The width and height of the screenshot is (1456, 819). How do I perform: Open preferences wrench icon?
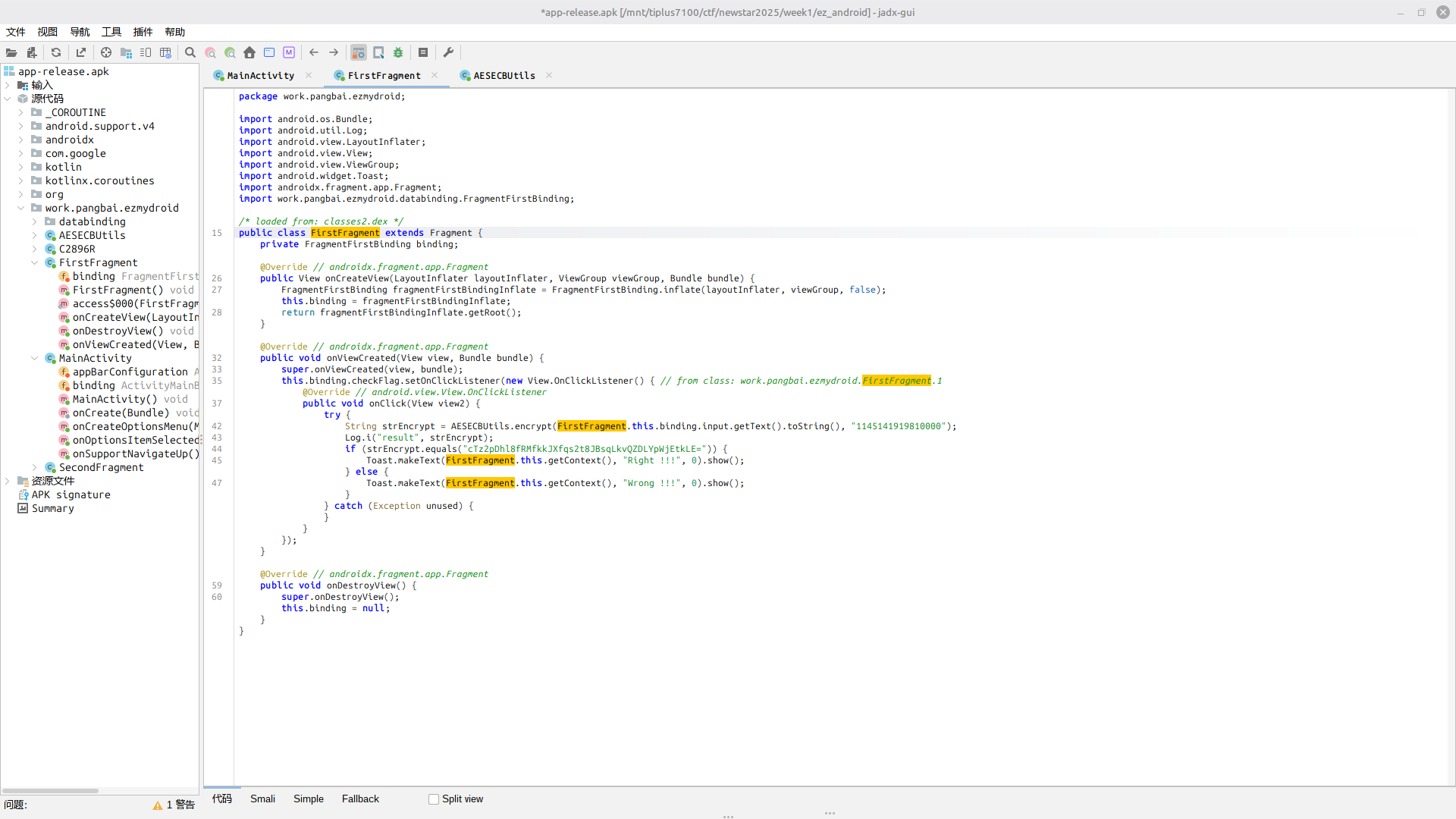(x=448, y=52)
